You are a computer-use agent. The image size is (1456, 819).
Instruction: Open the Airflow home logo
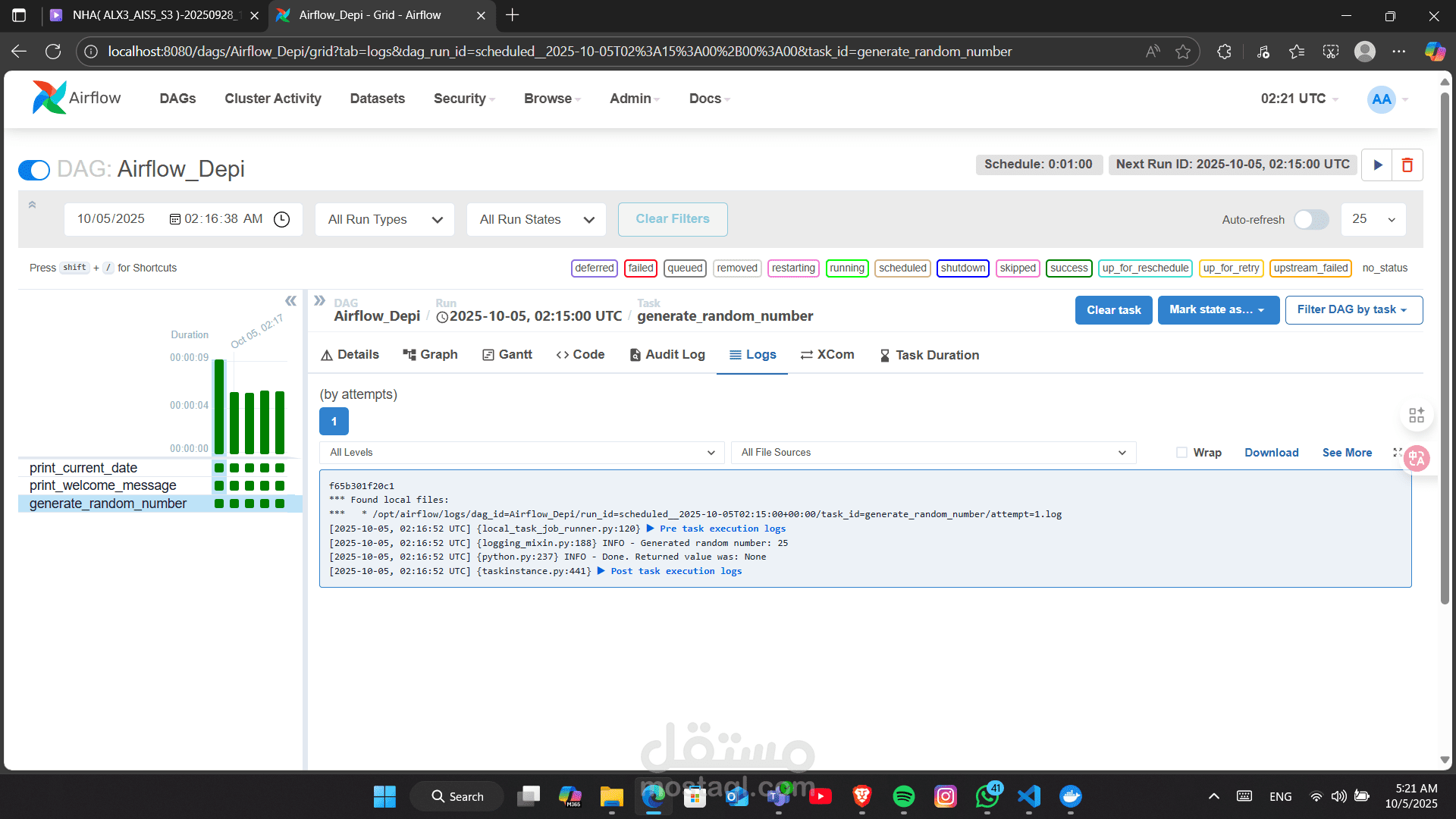(77, 98)
